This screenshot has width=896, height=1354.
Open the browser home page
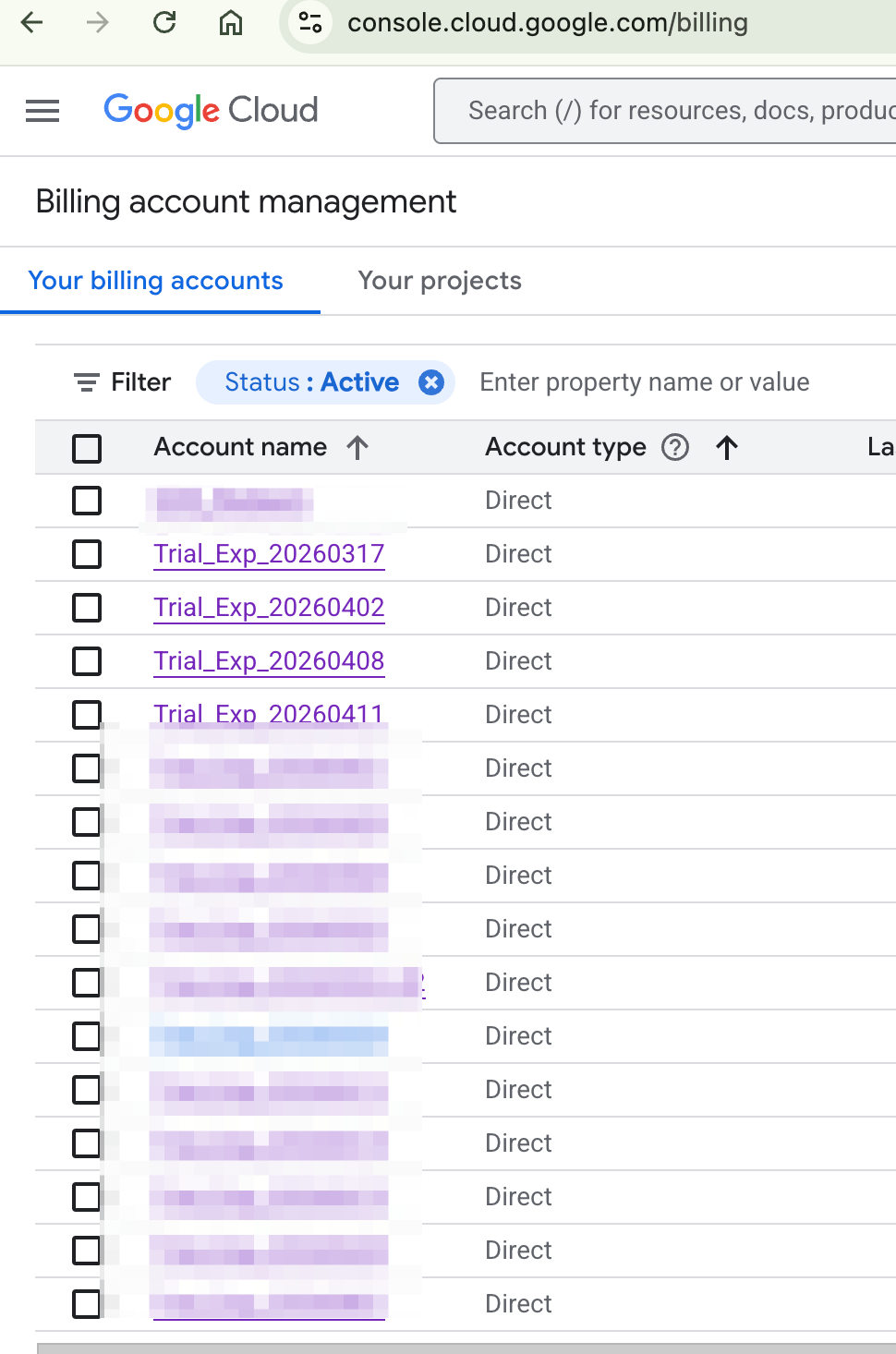tap(231, 22)
